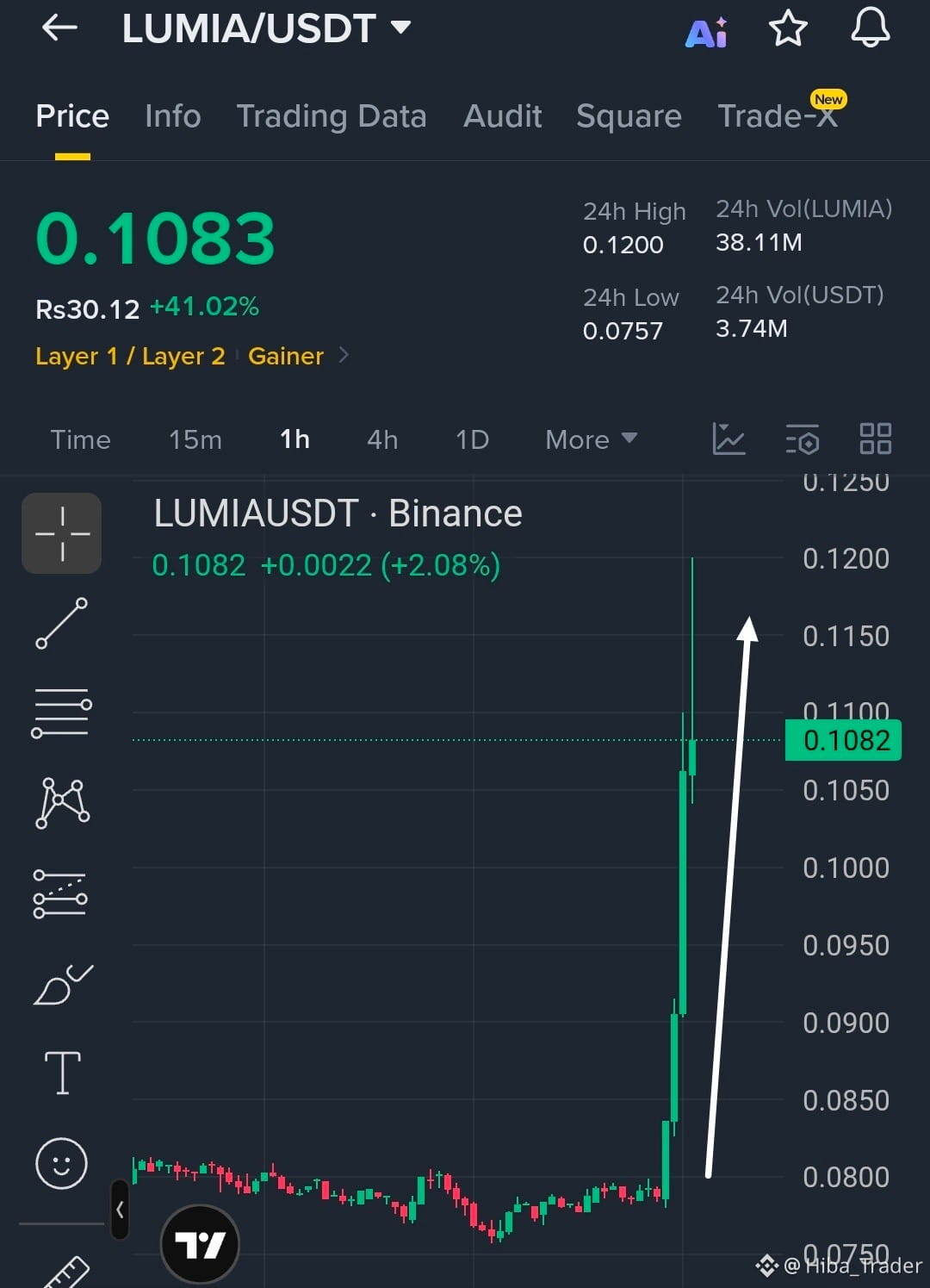Open the chart settings list icon

(803, 439)
